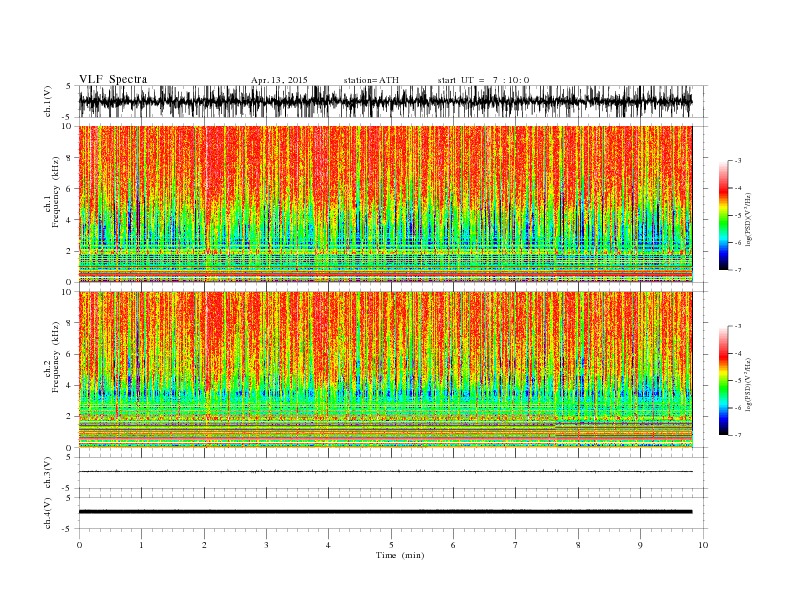792x612 pixels.
Task: Click the "10" kHz tick on ch.1 frequency axis
Action: 68,126
